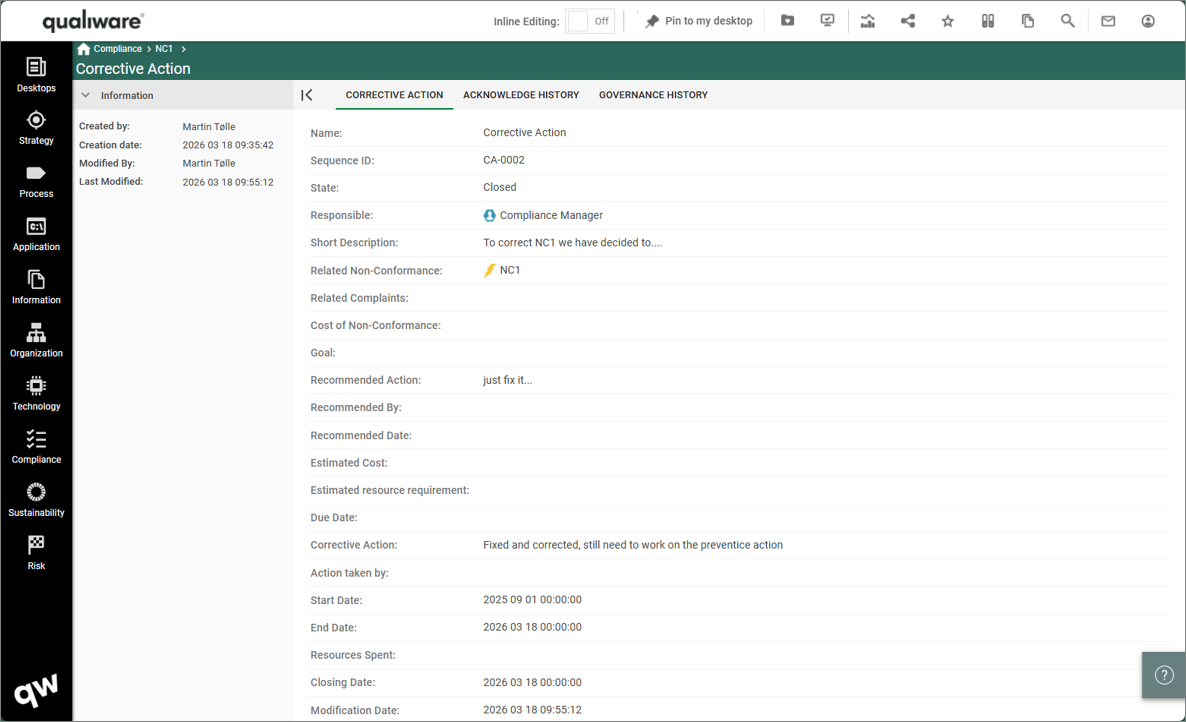Switch to the Acknowledge History tab
The image size is (1186, 722).
pyautogui.click(x=520, y=95)
